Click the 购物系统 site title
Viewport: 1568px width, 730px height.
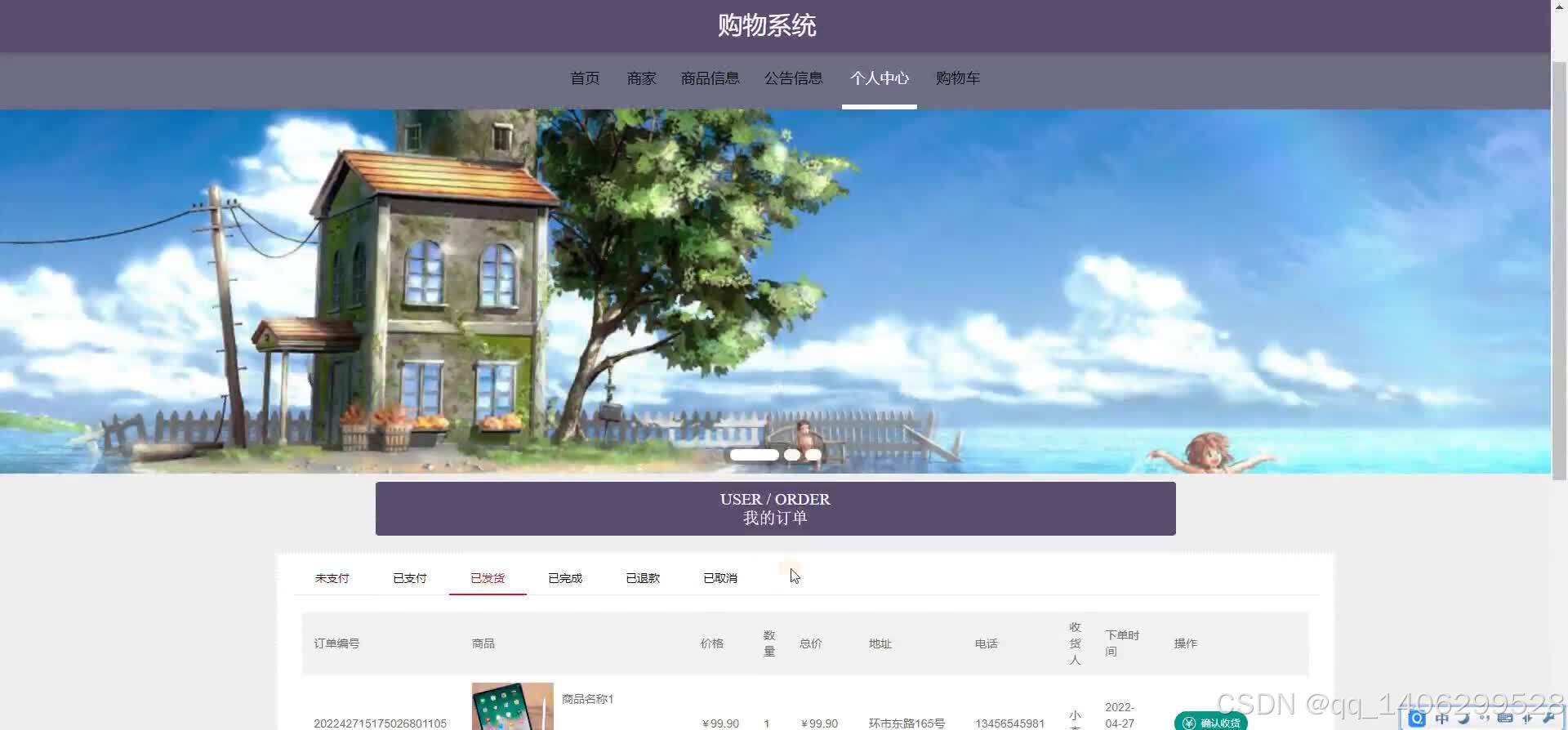click(767, 26)
